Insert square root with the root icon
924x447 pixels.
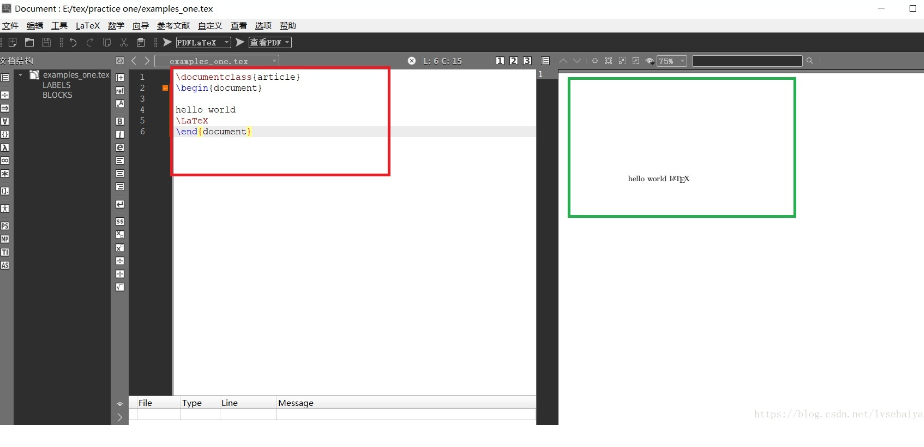click(120, 287)
